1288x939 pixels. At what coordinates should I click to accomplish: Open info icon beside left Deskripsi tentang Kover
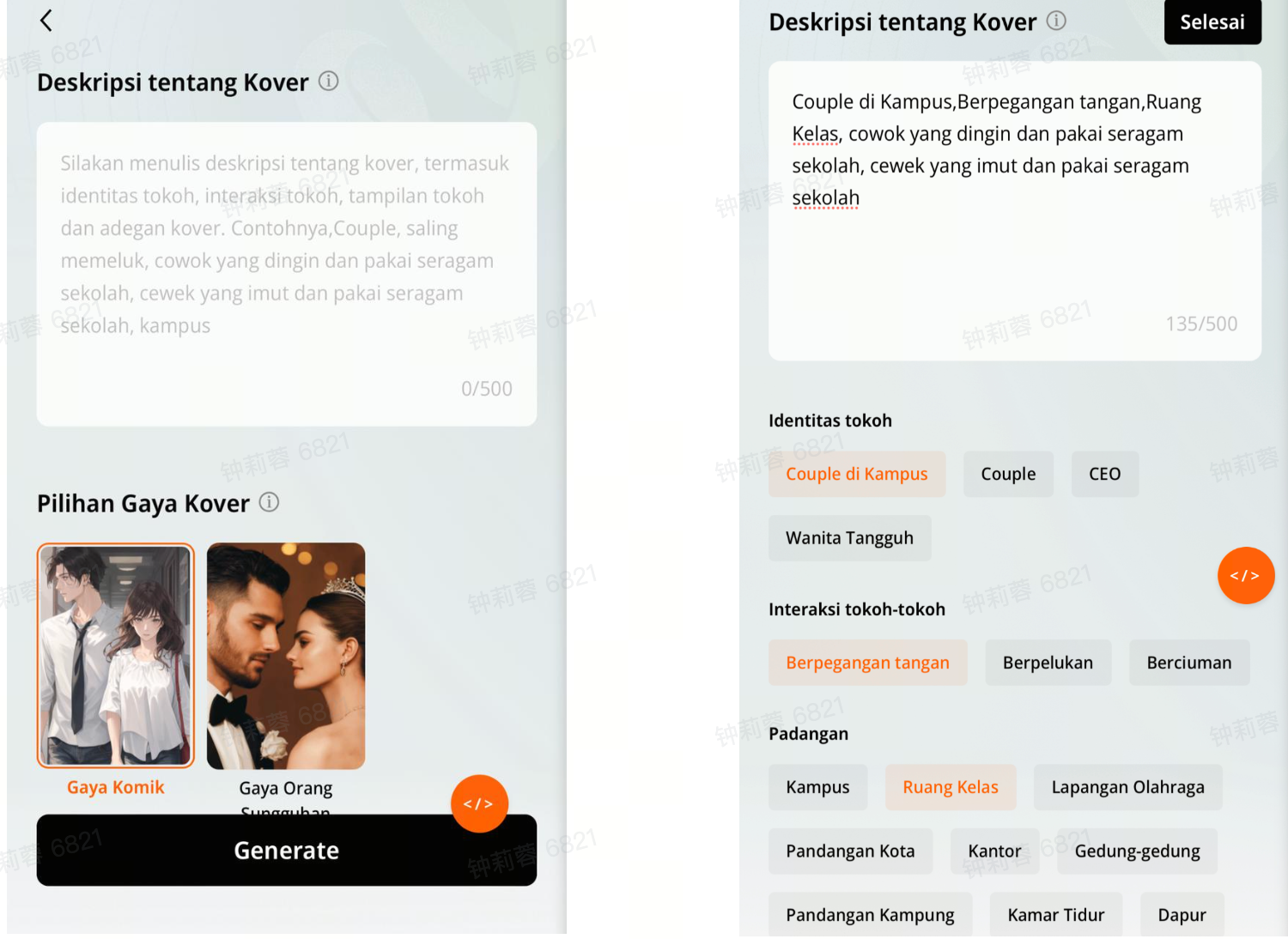point(328,82)
